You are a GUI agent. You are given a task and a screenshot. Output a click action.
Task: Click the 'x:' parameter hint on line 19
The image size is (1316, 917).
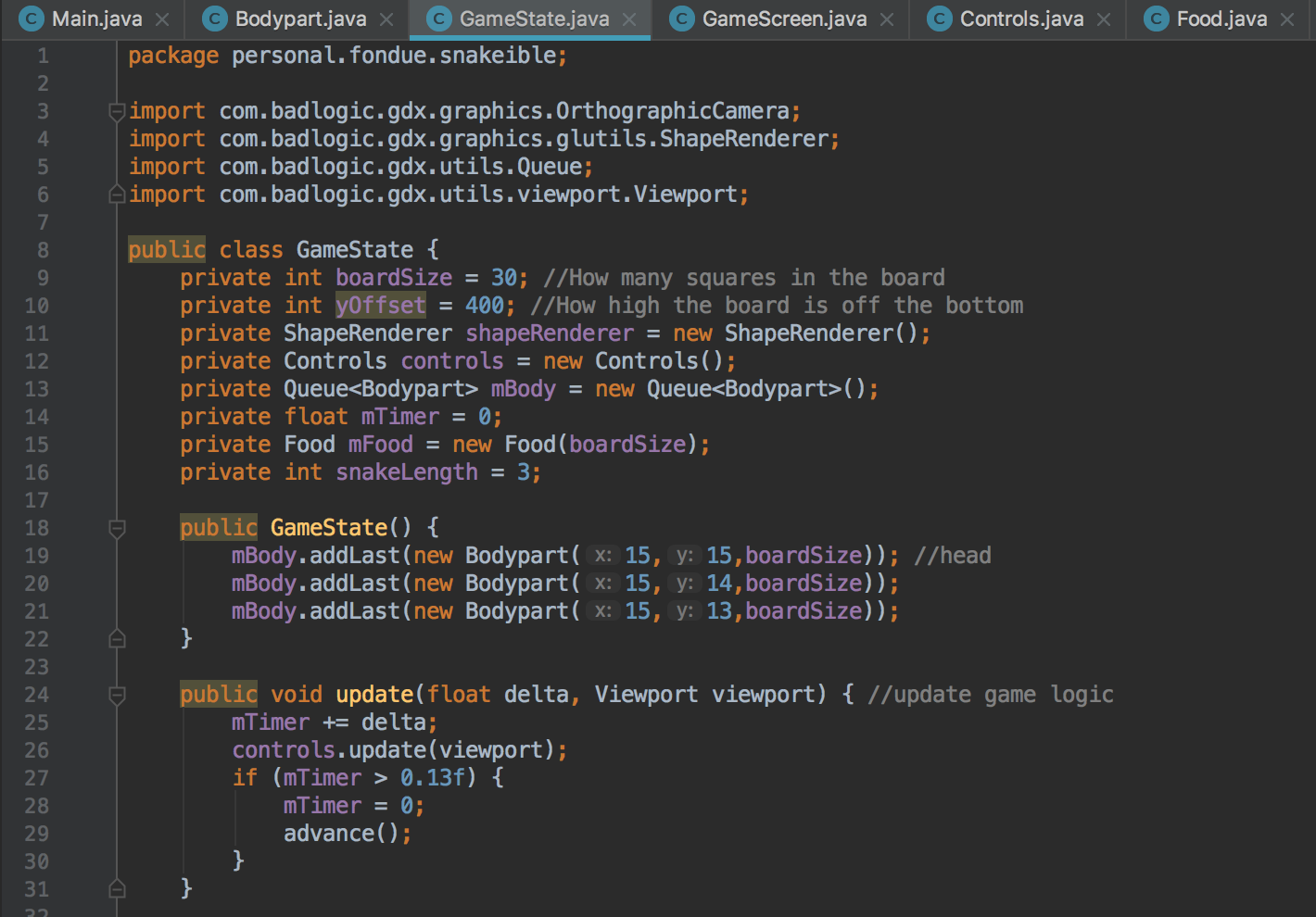(x=603, y=556)
